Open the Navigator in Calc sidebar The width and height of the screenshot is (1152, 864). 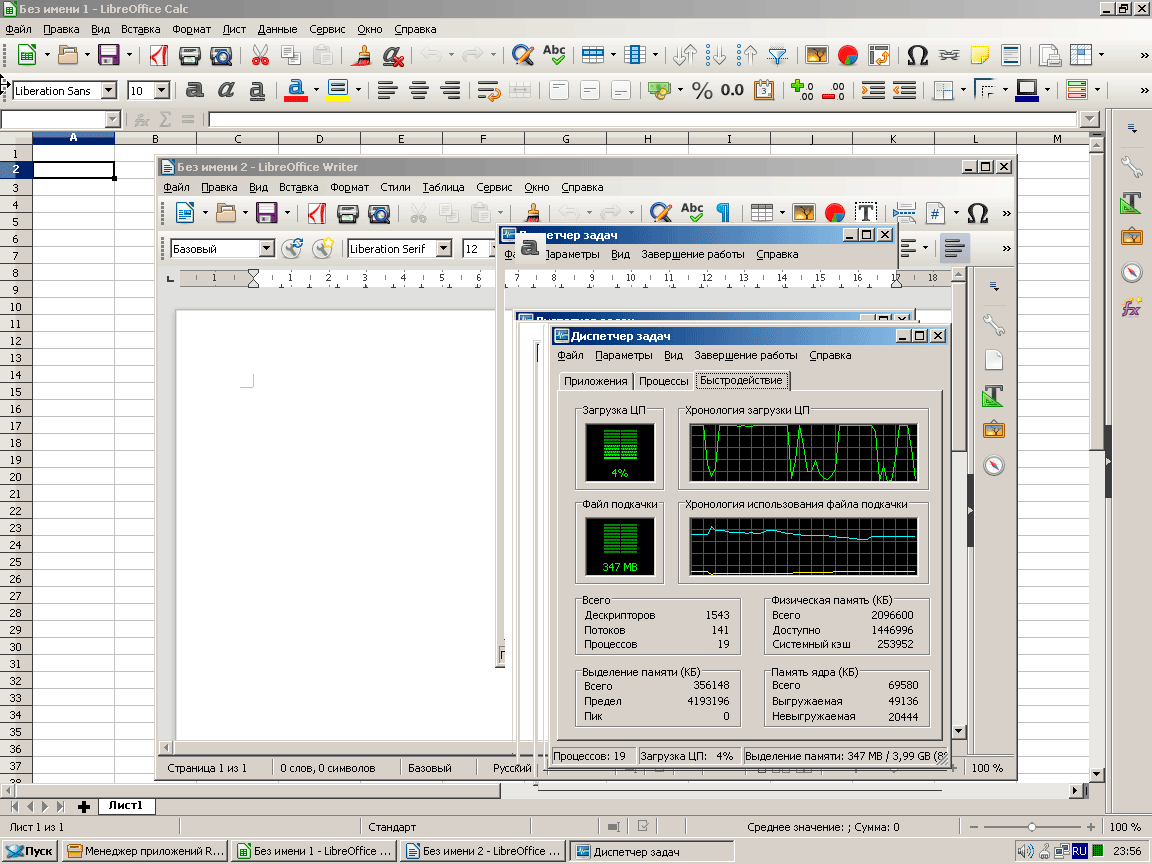pos(1131,272)
